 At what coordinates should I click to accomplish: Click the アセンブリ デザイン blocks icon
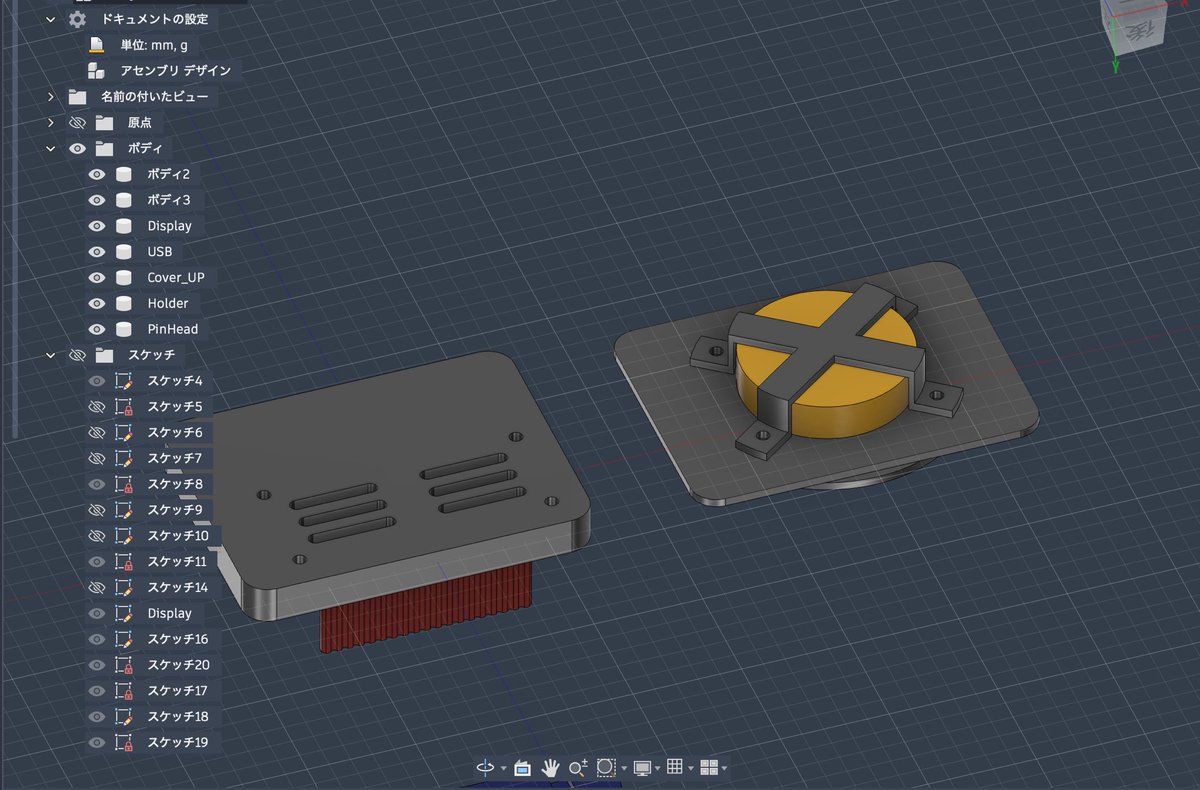coord(96,70)
